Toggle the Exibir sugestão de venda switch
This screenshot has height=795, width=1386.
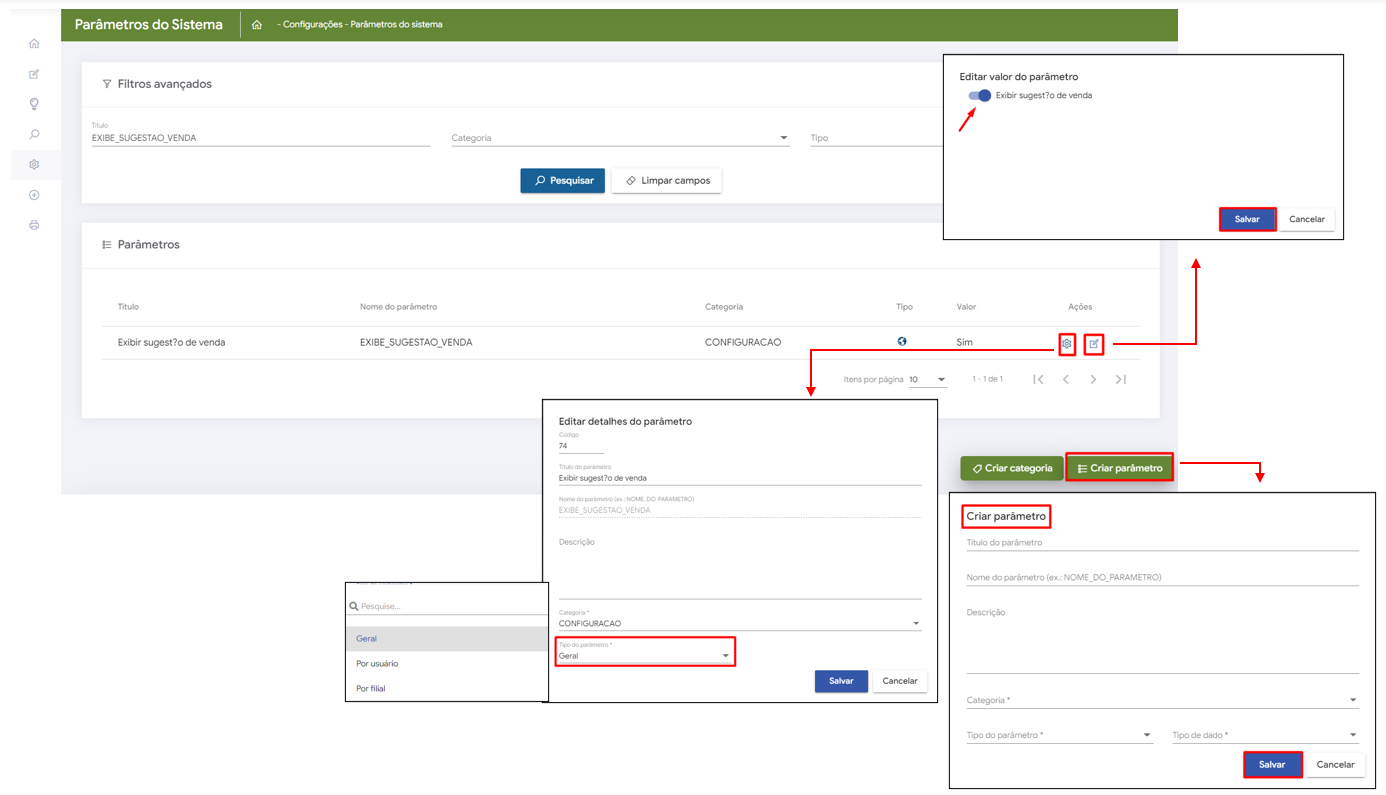pos(979,96)
